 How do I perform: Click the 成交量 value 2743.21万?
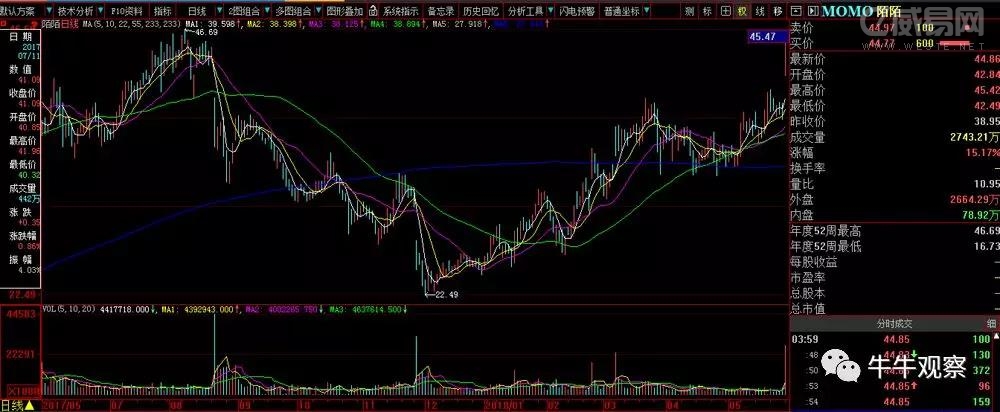[973, 137]
